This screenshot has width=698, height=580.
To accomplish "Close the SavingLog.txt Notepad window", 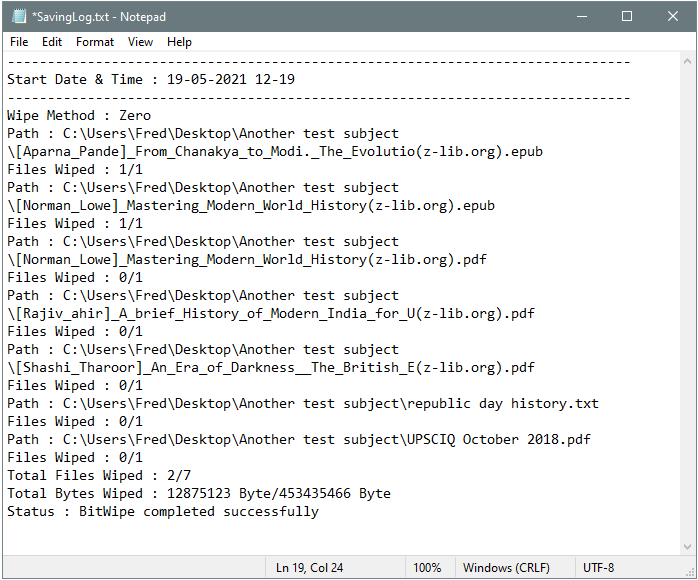I will pos(673,17).
